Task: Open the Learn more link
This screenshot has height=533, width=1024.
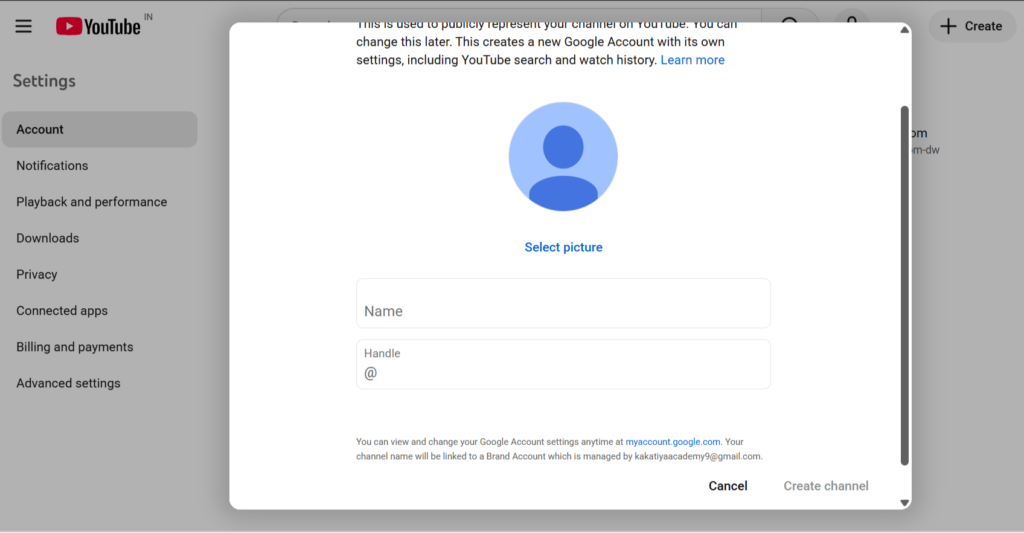Action: coord(692,60)
